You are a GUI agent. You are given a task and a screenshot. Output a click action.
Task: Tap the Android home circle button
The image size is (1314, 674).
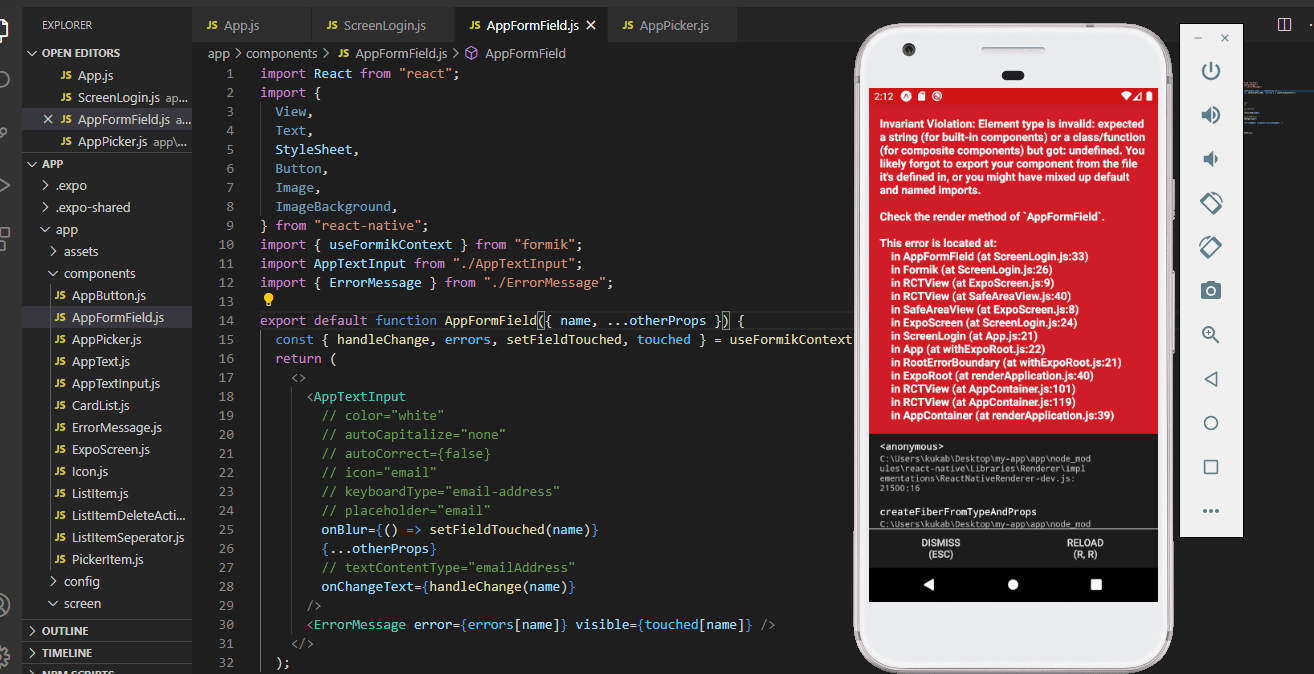click(x=1013, y=584)
